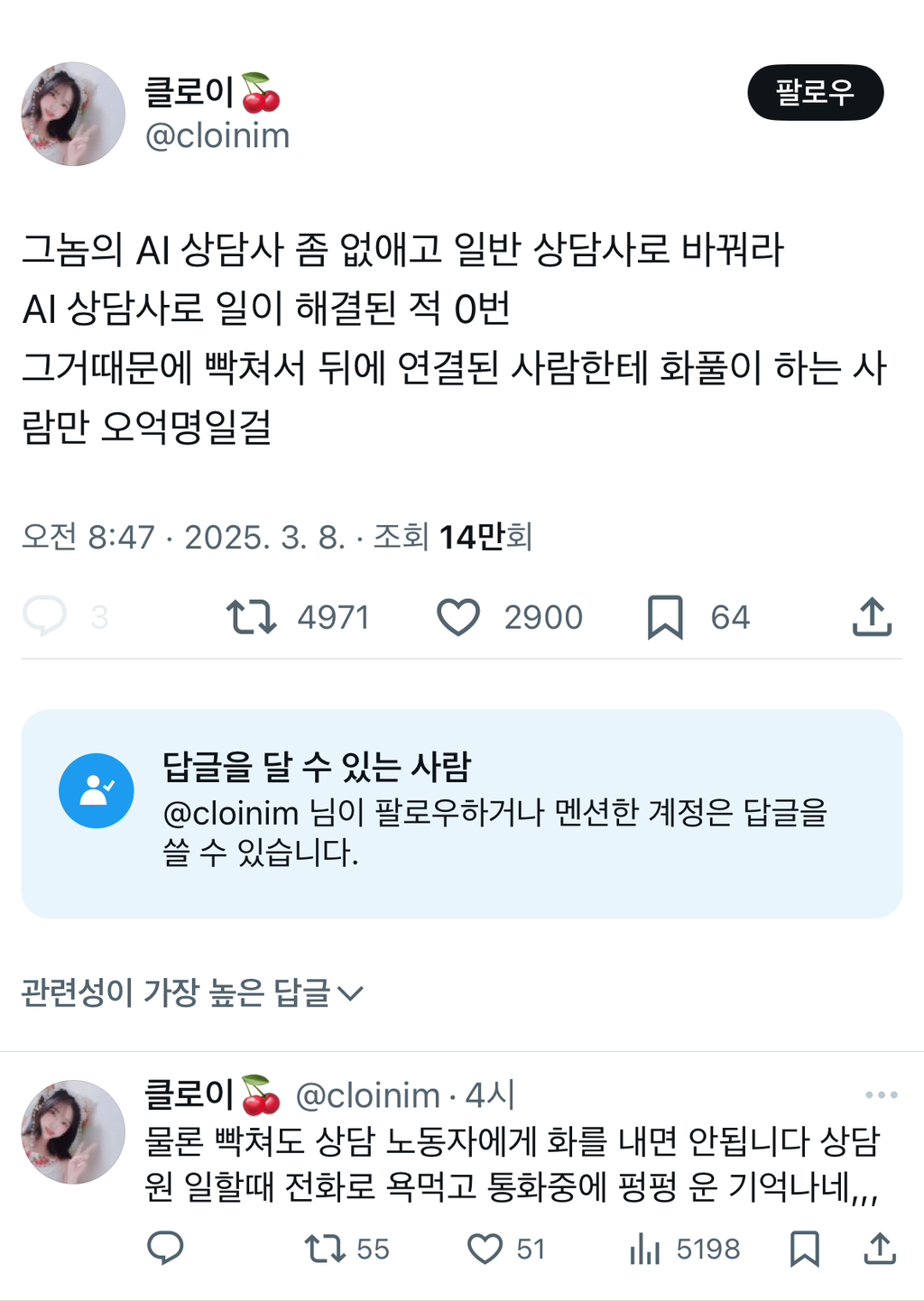Image resolution: width=924 pixels, height=1301 pixels.
Task: Open the main tweet profile picture
Action: click(73, 114)
